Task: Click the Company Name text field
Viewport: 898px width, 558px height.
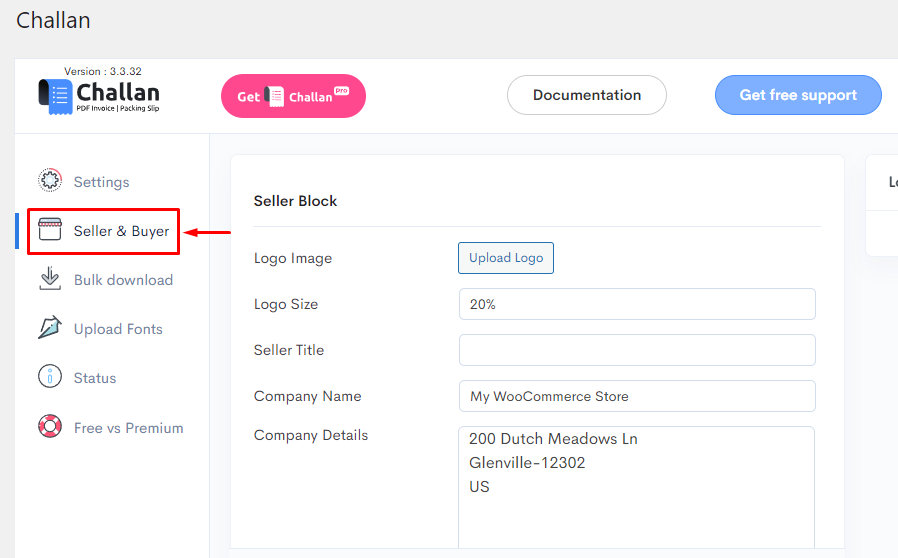Action: pos(637,396)
